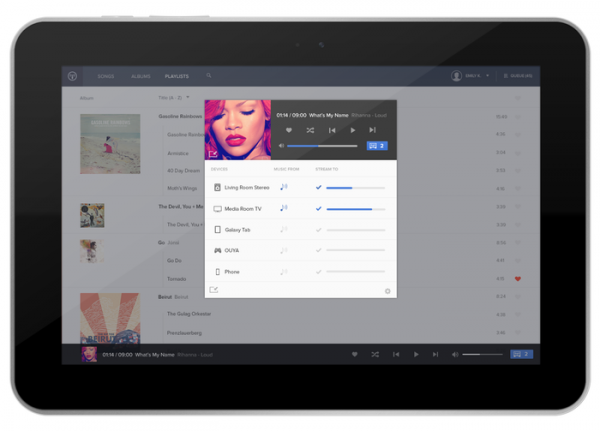Click the heart icon in the popup player
The width and height of the screenshot is (600, 431).
(x=289, y=130)
